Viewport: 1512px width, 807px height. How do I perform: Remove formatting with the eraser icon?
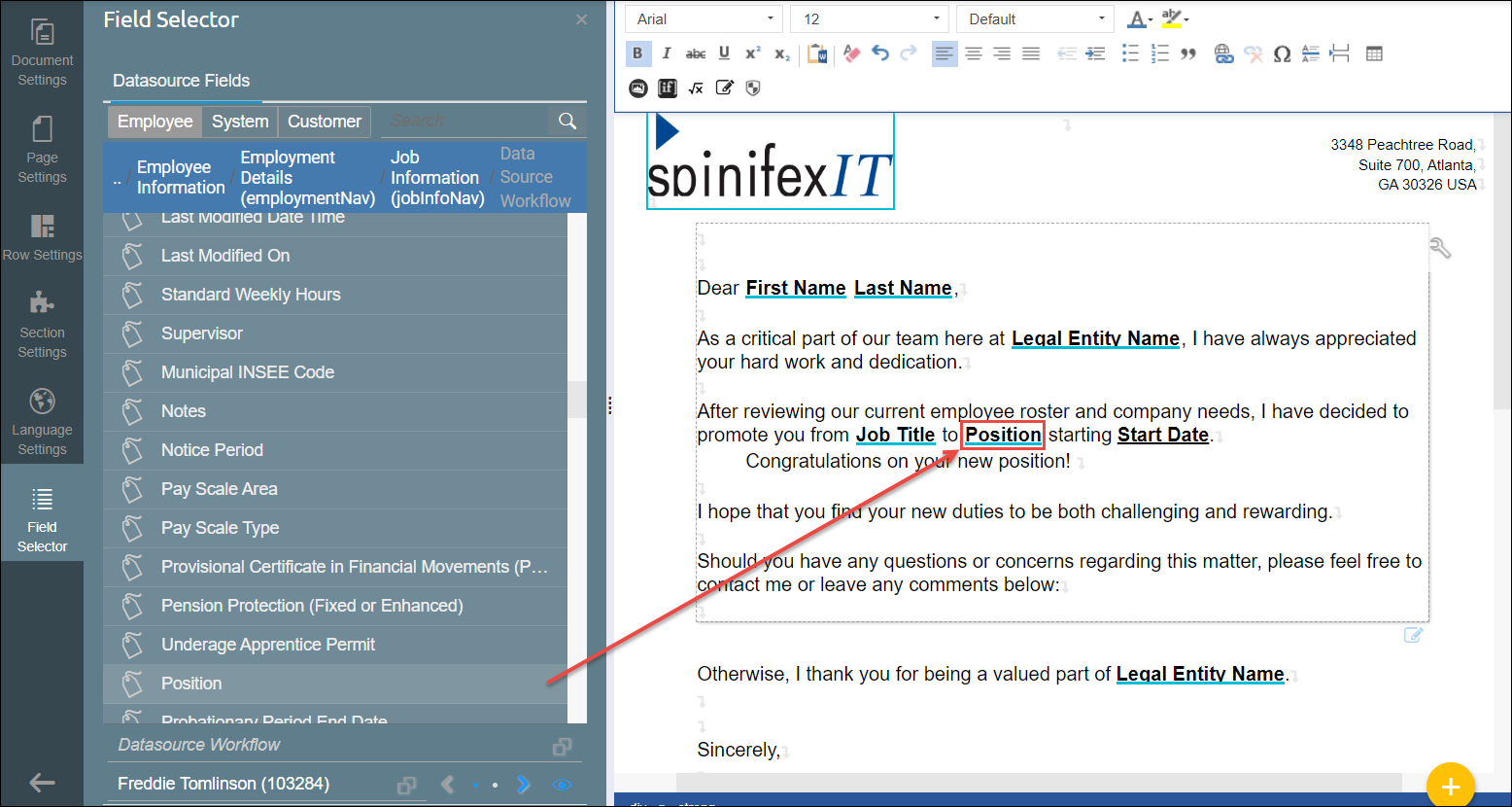[x=851, y=54]
